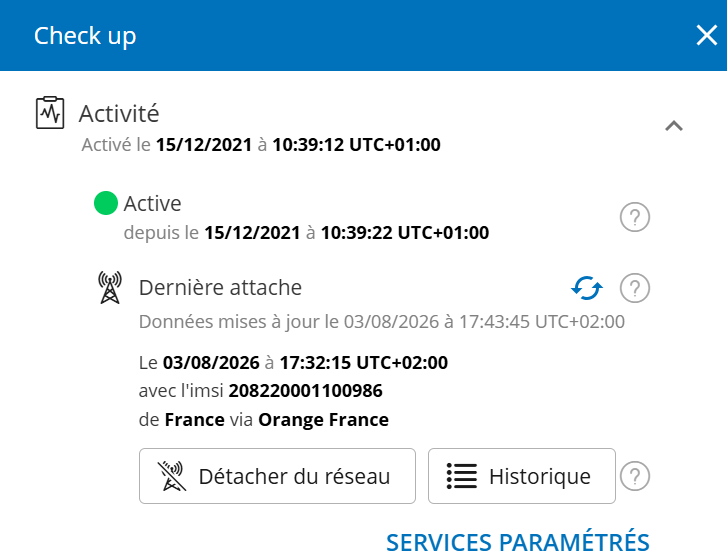727x560 pixels.
Task: Open the SERVICES PARAMÉTRÉS link
Action: click(518, 542)
